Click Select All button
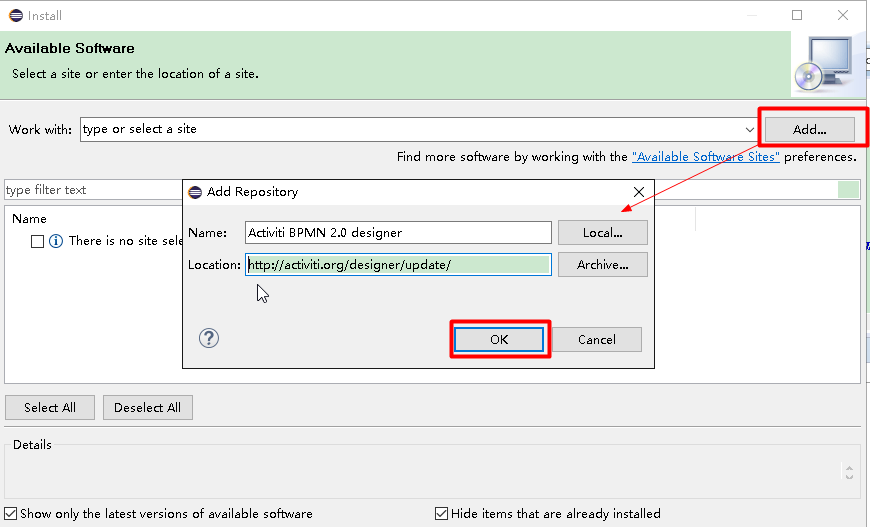Image resolution: width=870 pixels, height=527 pixels. [x=50, y=408]
